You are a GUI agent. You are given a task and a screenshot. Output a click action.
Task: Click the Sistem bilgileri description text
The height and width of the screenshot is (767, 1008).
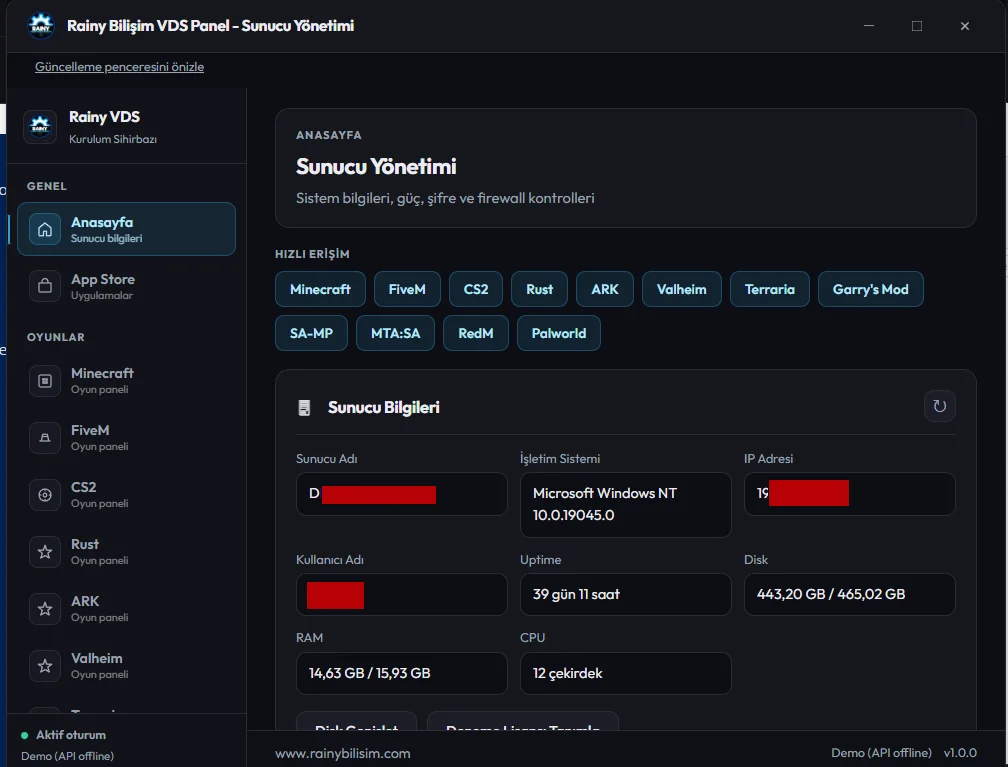click(x=445, y=198)
